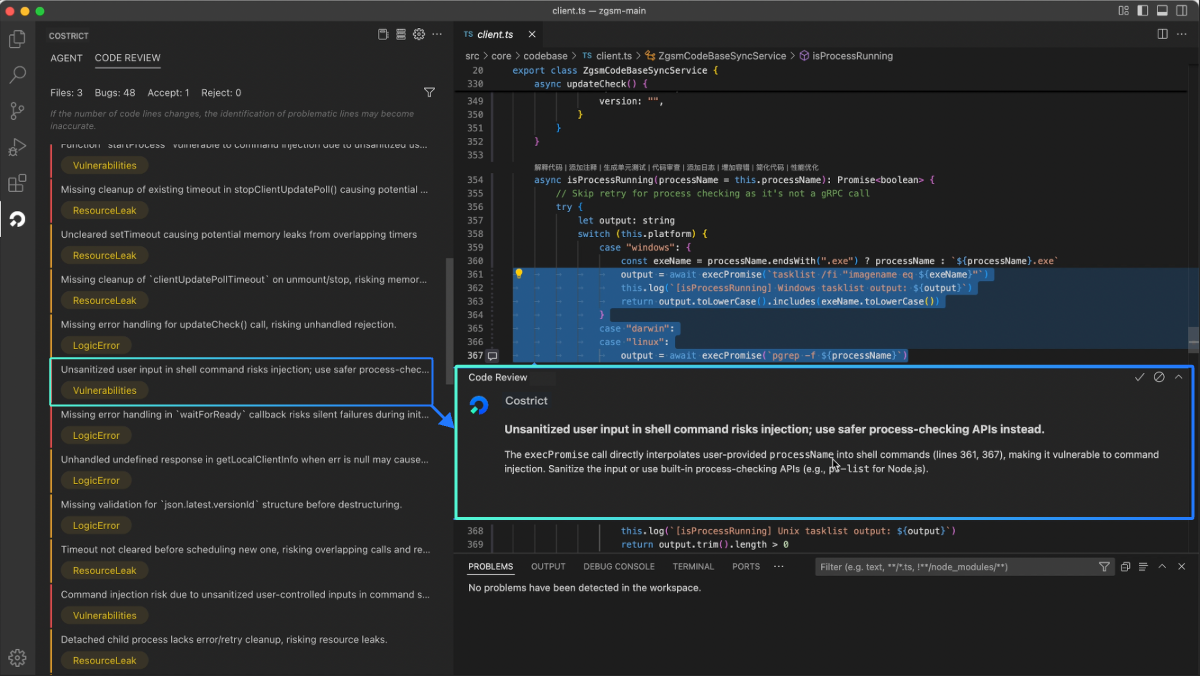Open the Source Control view
1200x676 pixels.
tap(17, 111)
